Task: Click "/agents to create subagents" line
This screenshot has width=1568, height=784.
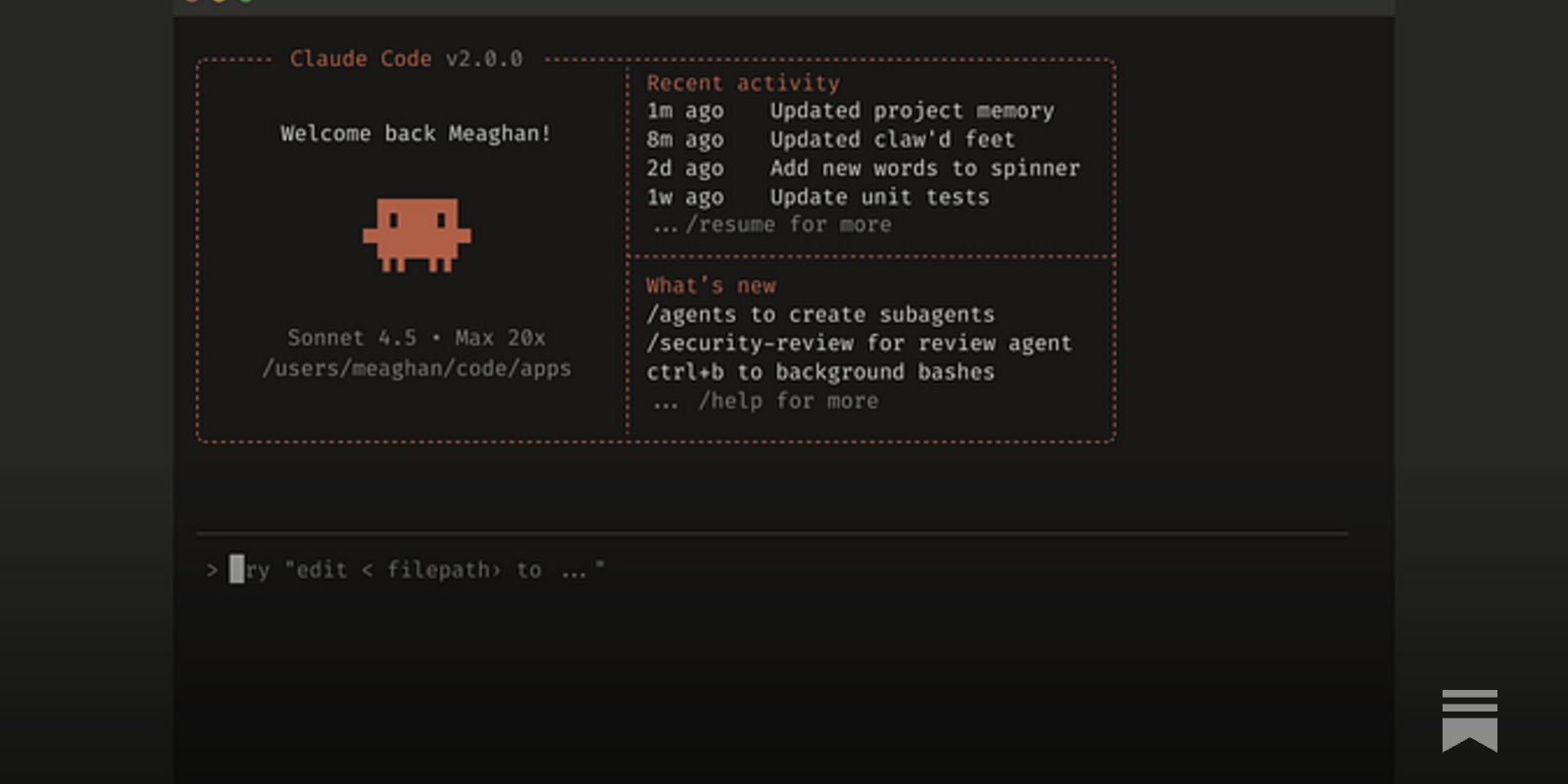Action: tap(820, 315)
